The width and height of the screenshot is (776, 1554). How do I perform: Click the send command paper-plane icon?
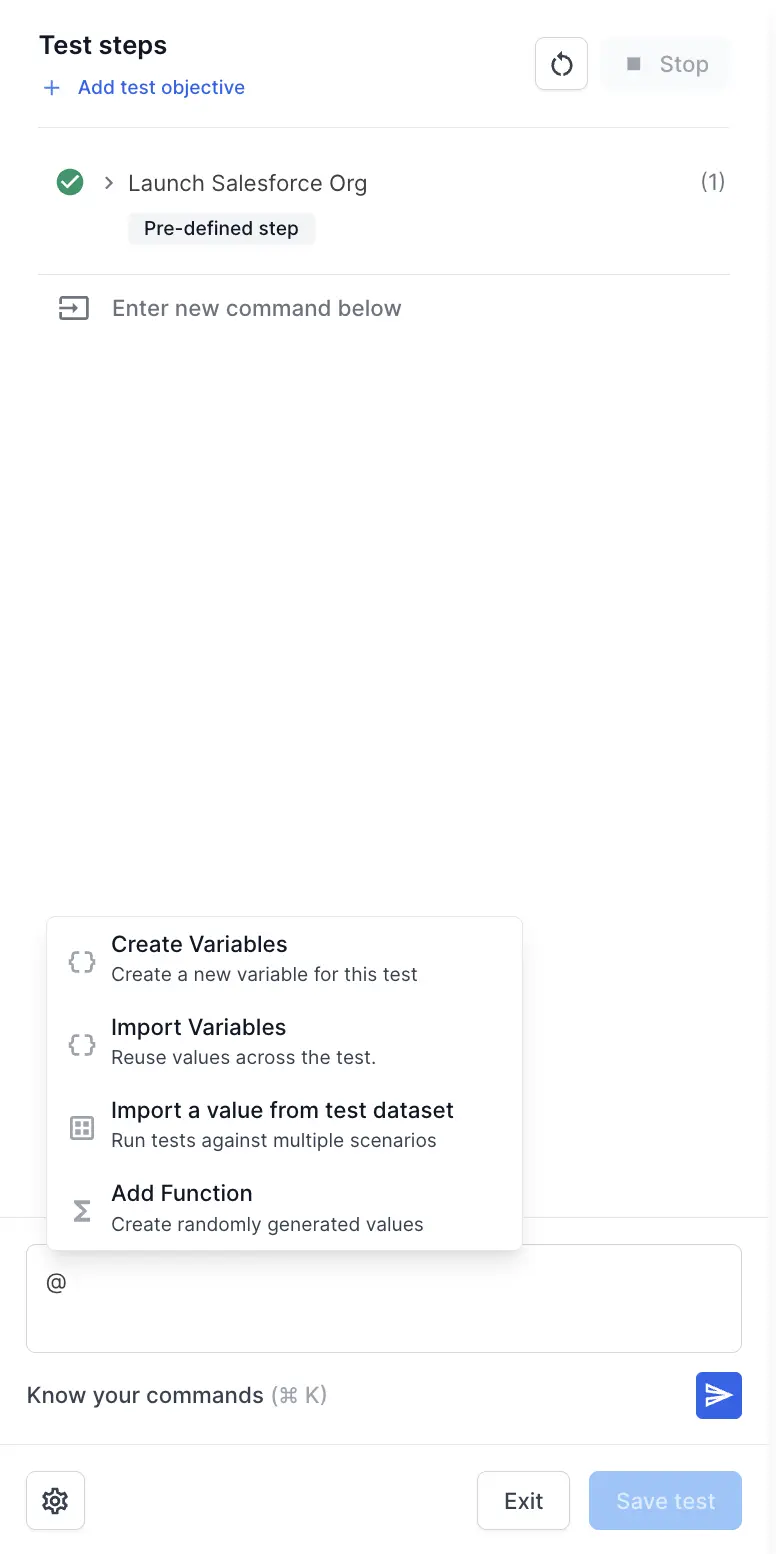pyautogui.click(x=718, y=1395)
